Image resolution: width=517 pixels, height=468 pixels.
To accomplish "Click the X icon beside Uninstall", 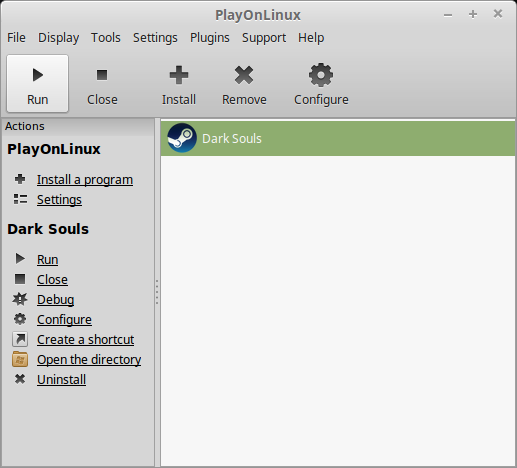I will pyautogui.click(x=20, y=379).
